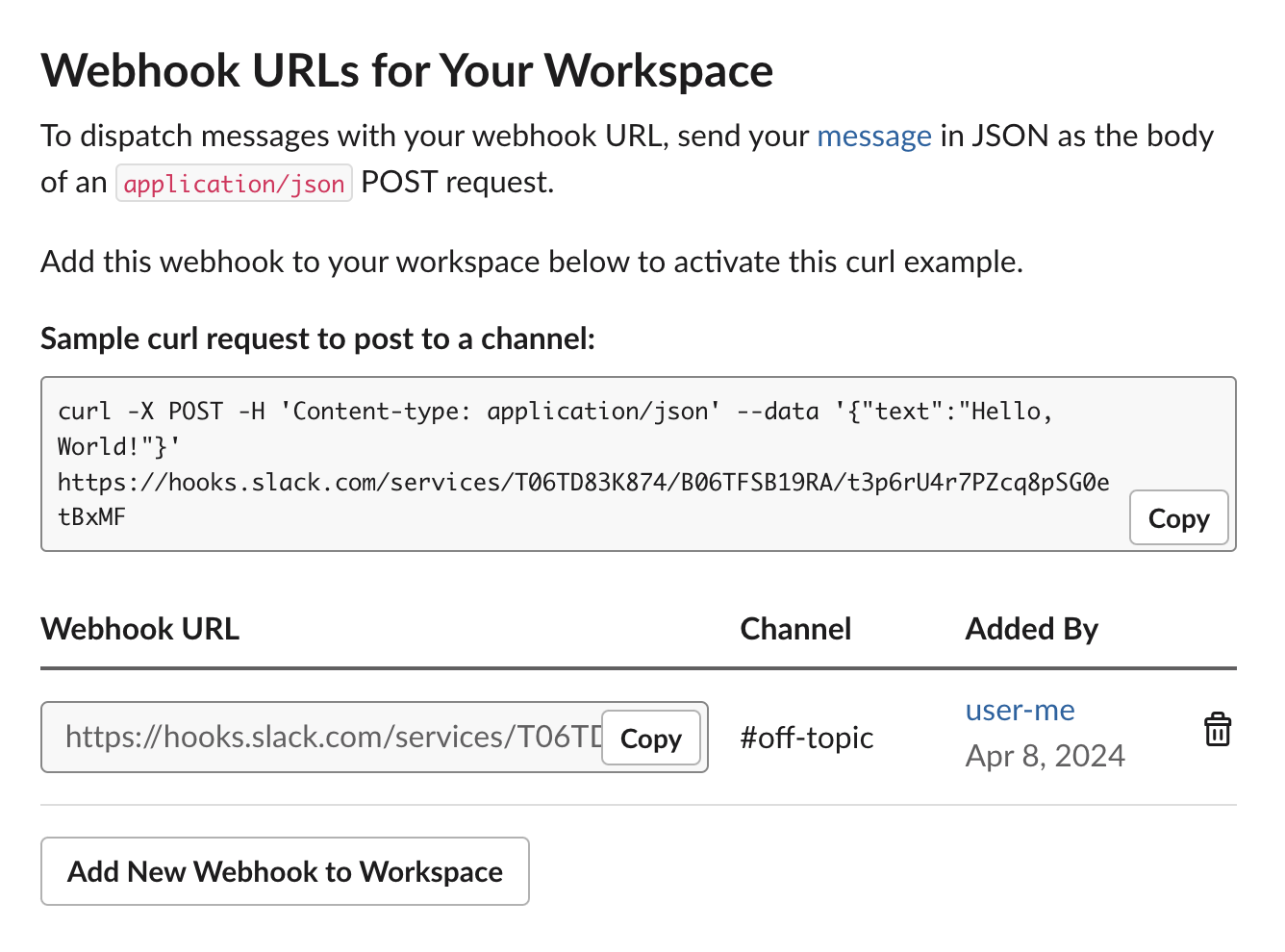Viewport: 1285px width, 952px height.
Task: Copy the sample curl request
Action: point(1177,518)
